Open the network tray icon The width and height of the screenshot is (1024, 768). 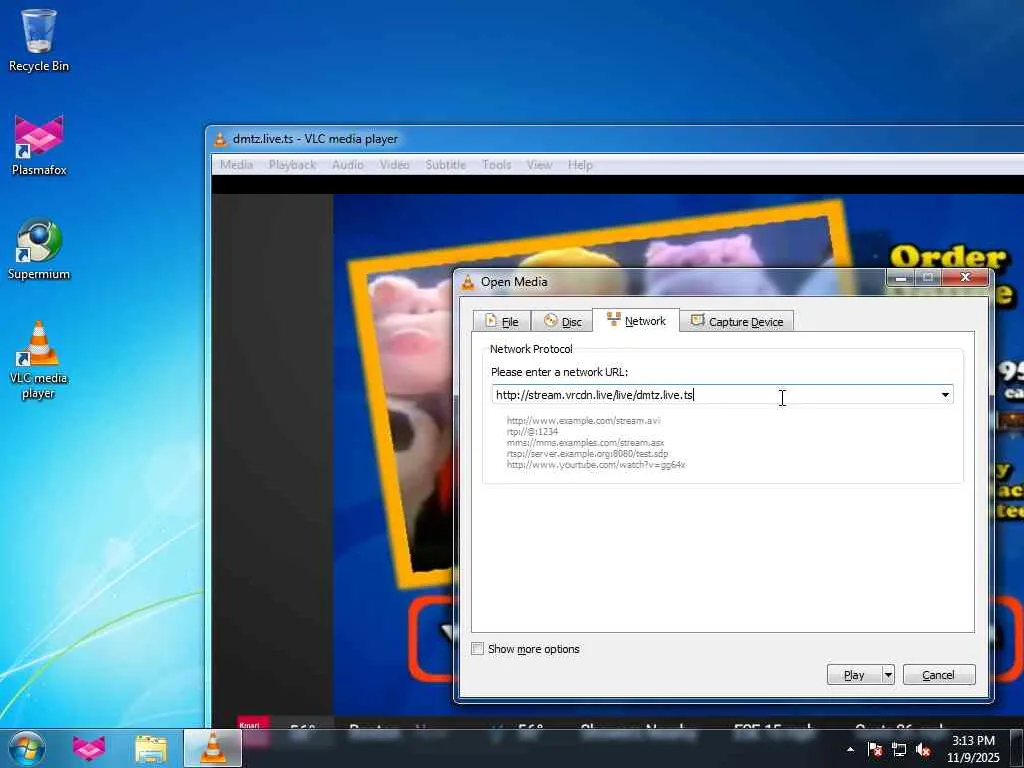tap(899, 749)
